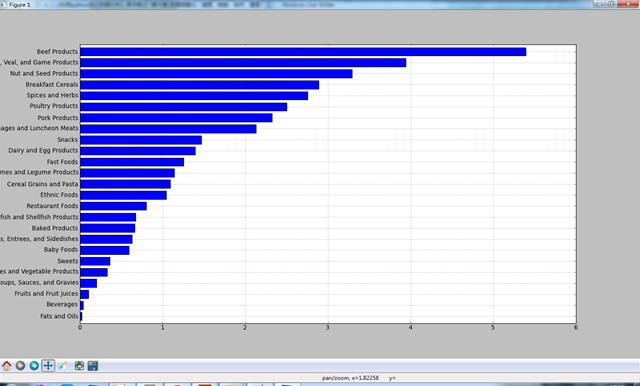Click the Breakfast Cereals bar
The width and height of the screenshot is (640, 386).
coord(199,85)
